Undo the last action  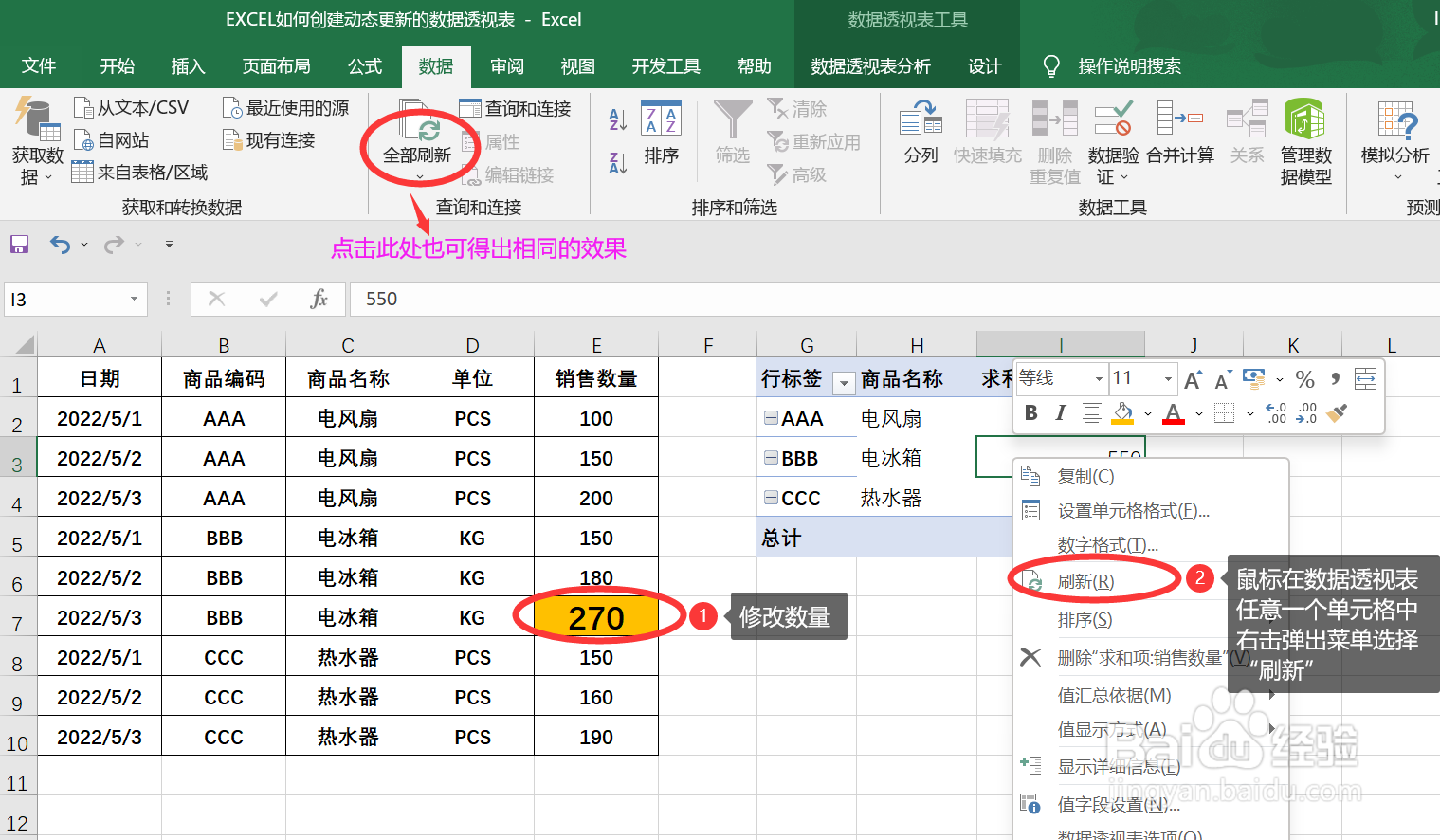pos(60,245)
